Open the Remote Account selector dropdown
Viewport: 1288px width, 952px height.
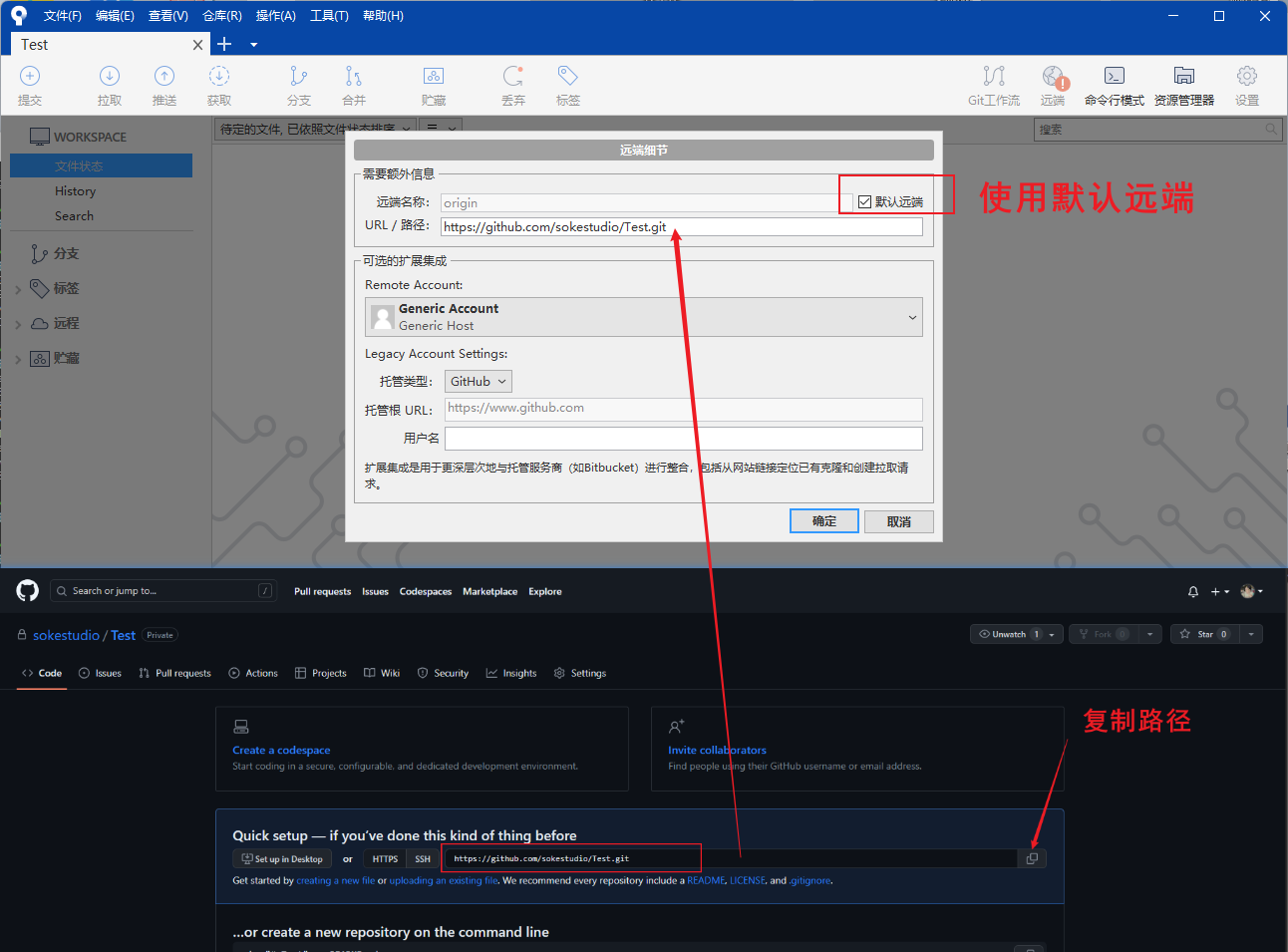point(911,316)
